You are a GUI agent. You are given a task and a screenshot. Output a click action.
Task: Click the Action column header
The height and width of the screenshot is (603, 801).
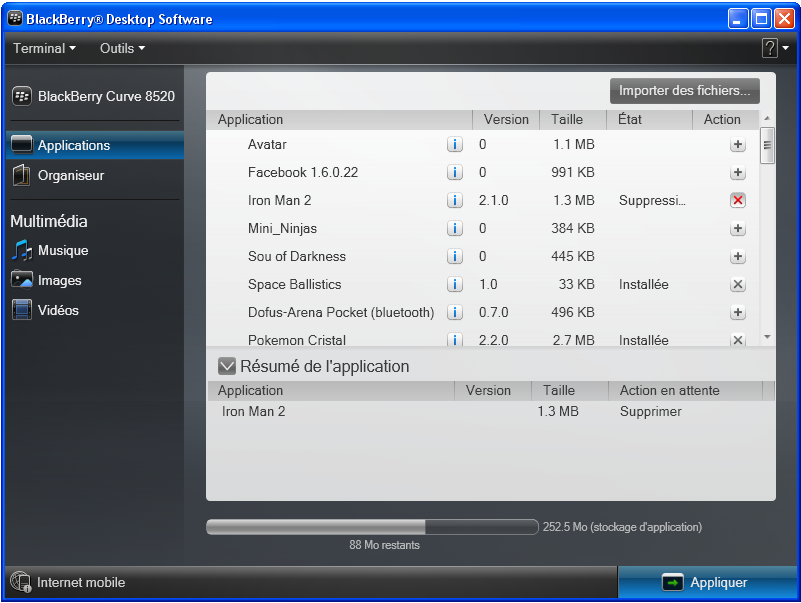[x=725, y=120]
